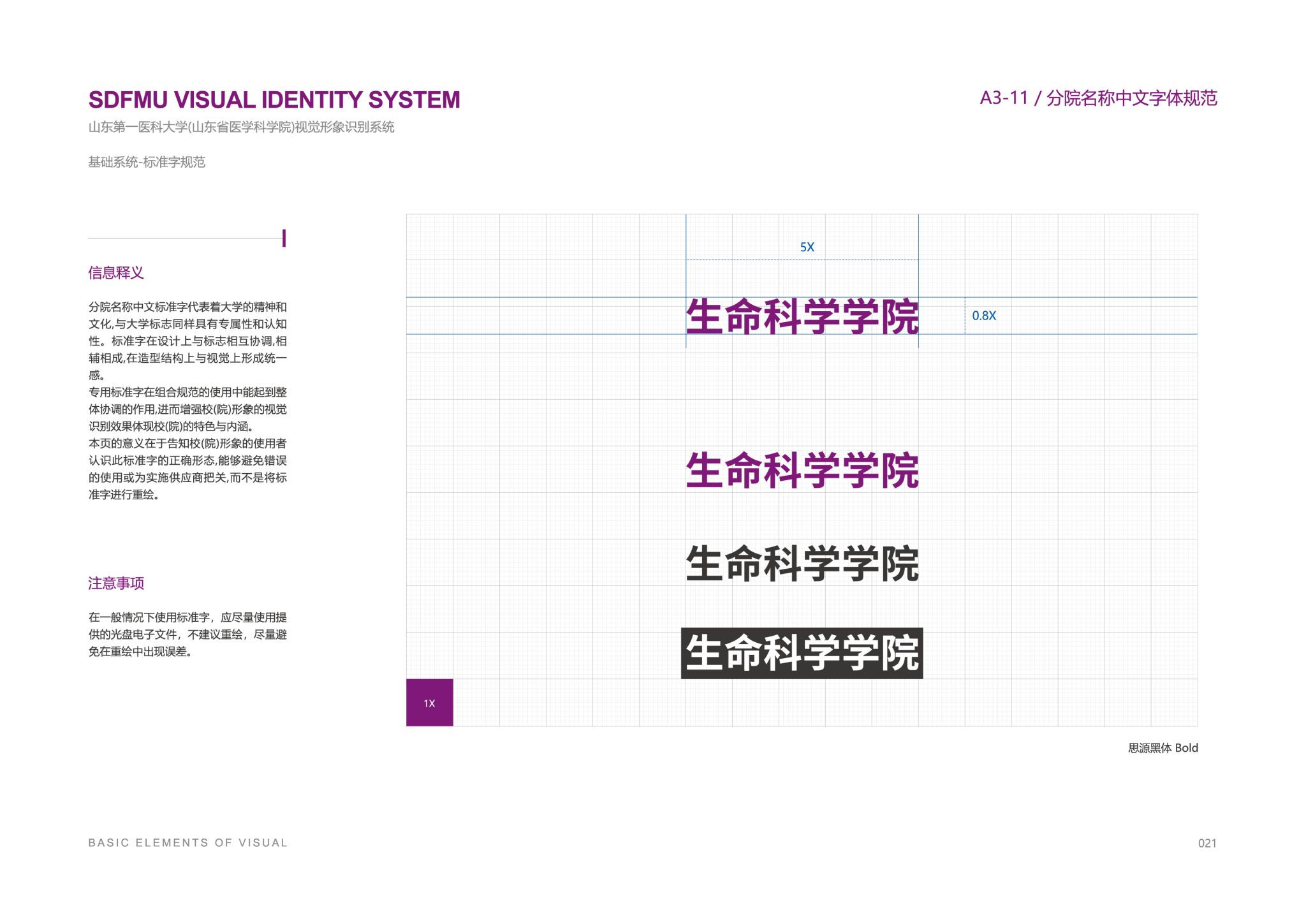This screenshot has height=924, width=1306.
Task: Click the Chinese university name subtitle
Action: pos(241,127)
